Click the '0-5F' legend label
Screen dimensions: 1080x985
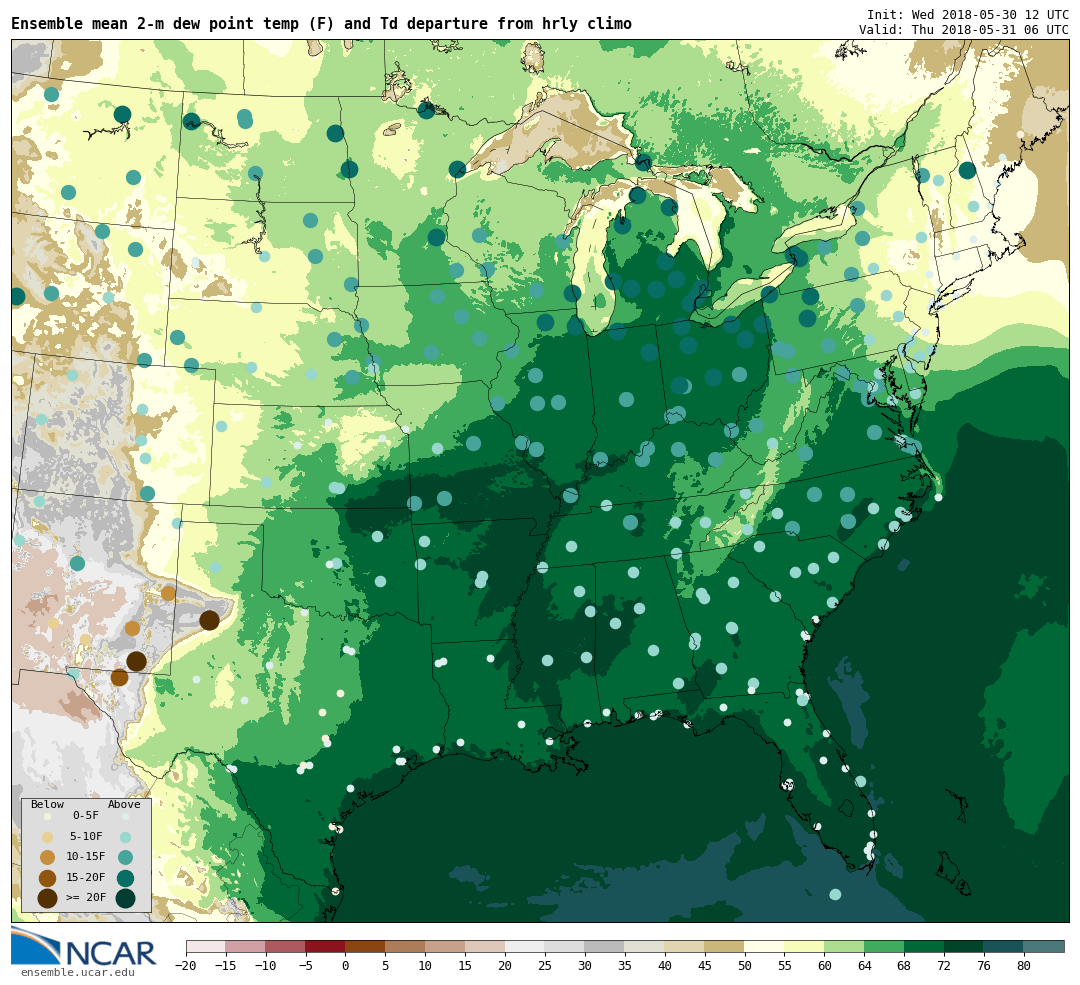coord(86,816)
